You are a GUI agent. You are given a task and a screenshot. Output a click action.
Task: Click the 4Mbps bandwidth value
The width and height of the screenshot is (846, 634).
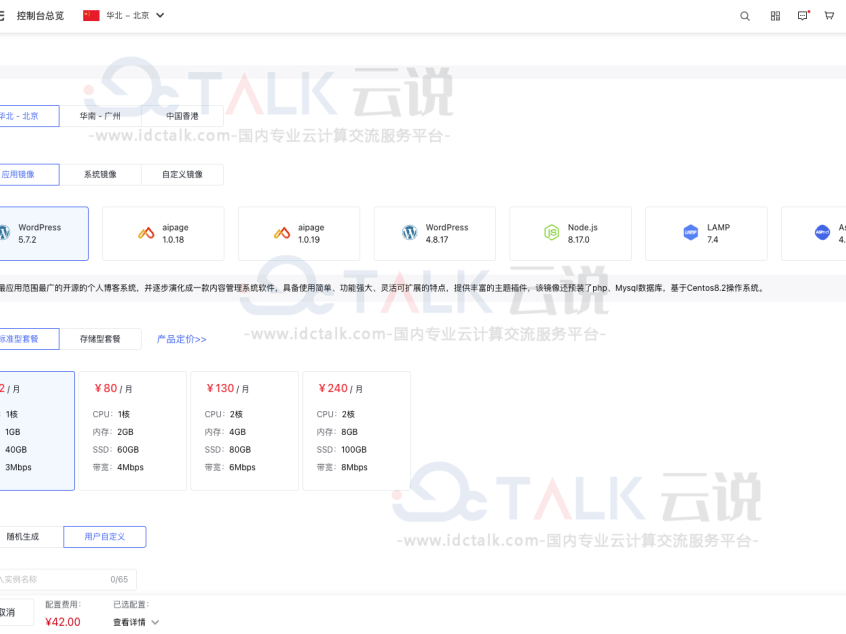click(131, 467)
